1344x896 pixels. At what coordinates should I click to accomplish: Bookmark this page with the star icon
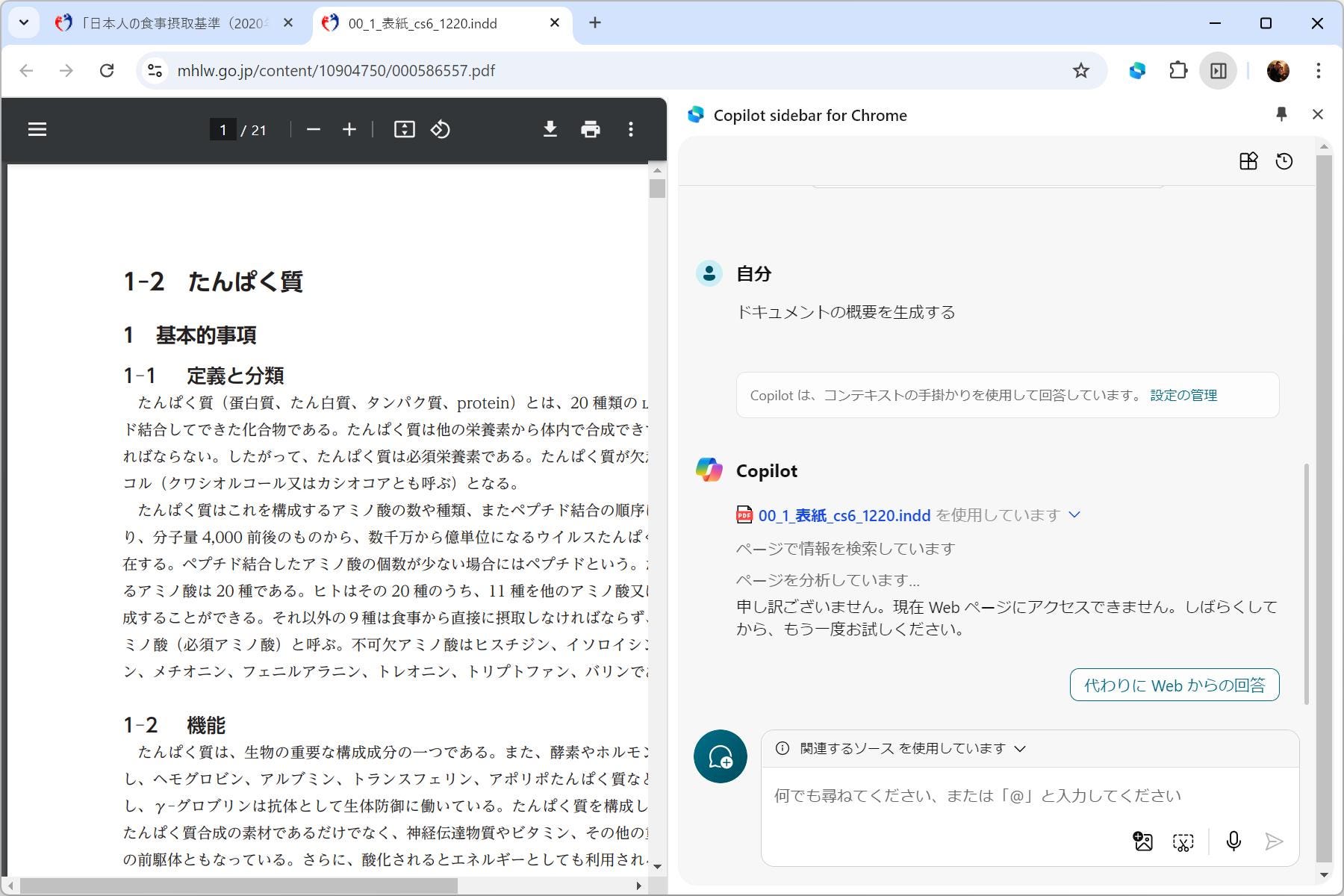1081,71
